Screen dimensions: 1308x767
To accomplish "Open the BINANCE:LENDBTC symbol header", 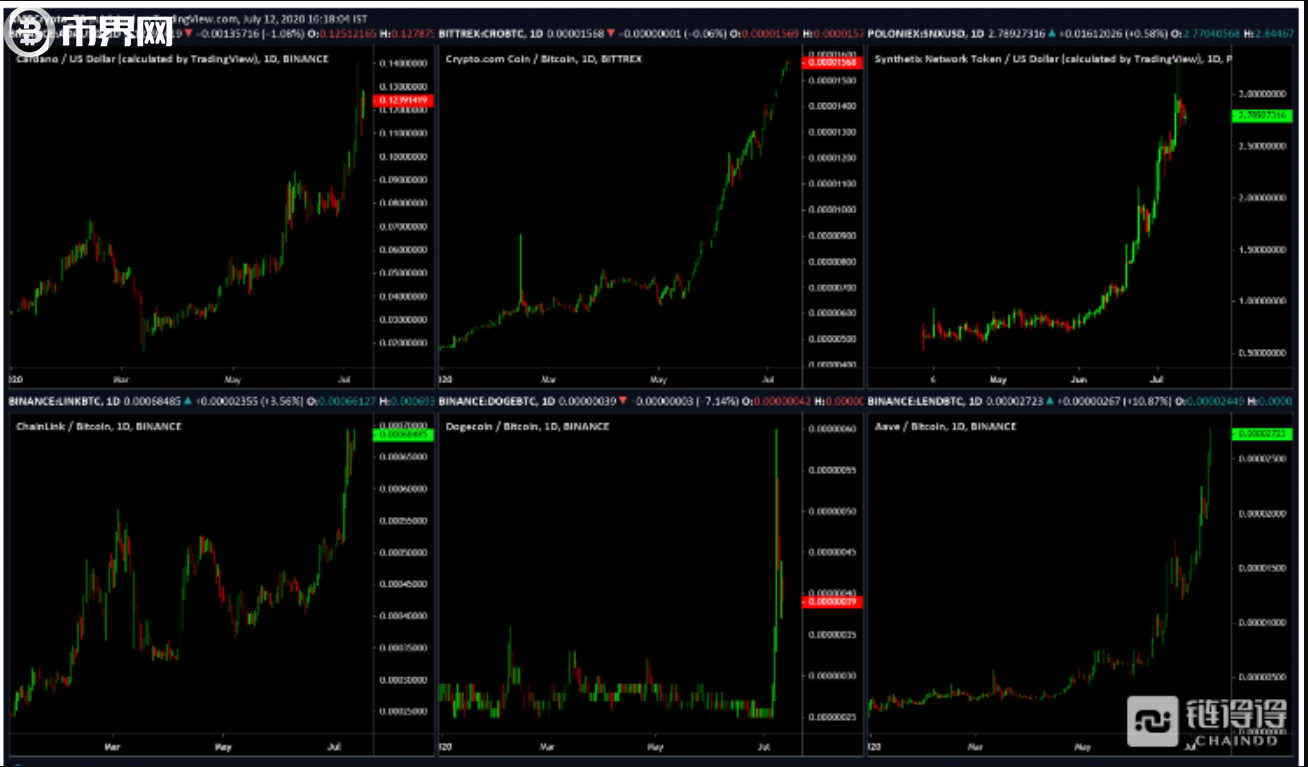I will pyautogui.click(x=915, y=402).
